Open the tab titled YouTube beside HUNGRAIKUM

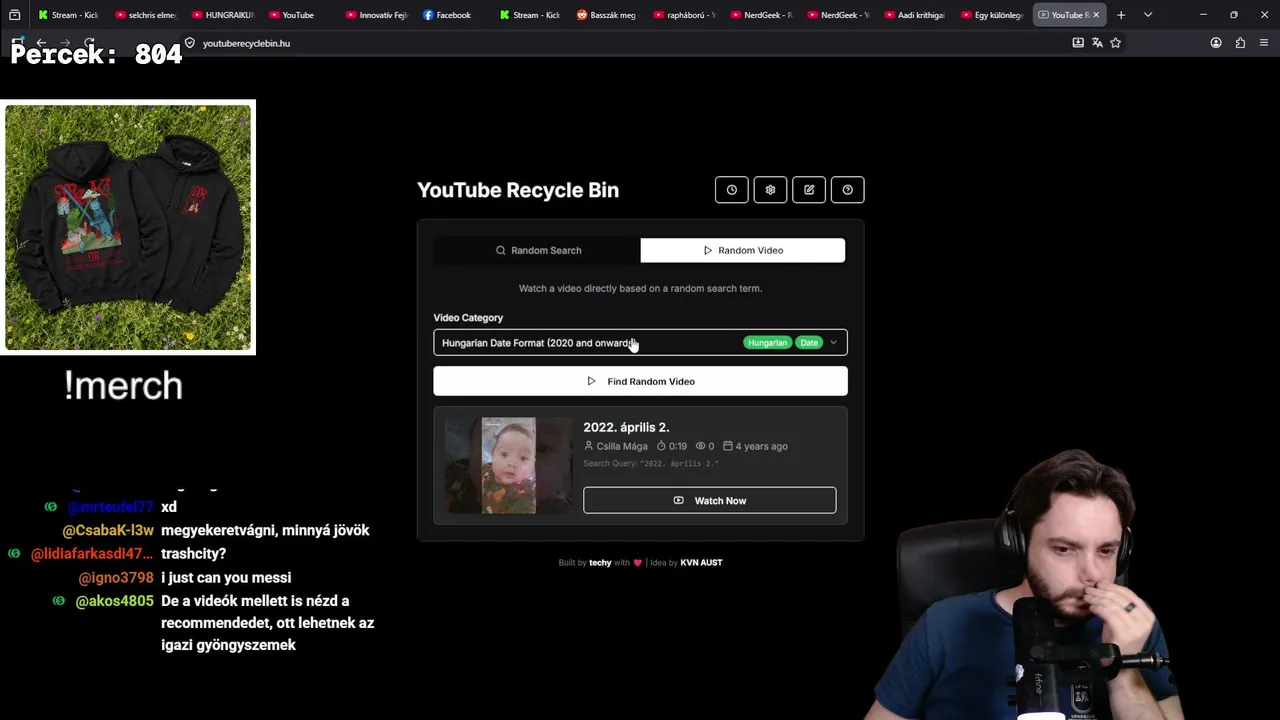pos(298,15)
